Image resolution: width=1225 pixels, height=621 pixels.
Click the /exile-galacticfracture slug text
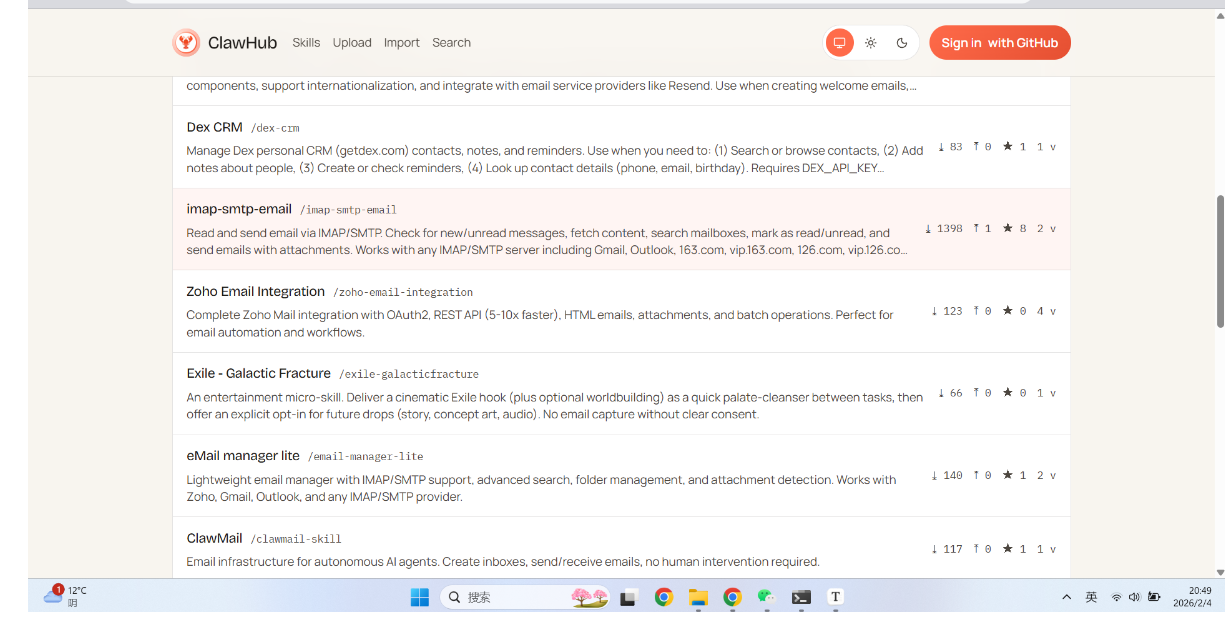409,374
